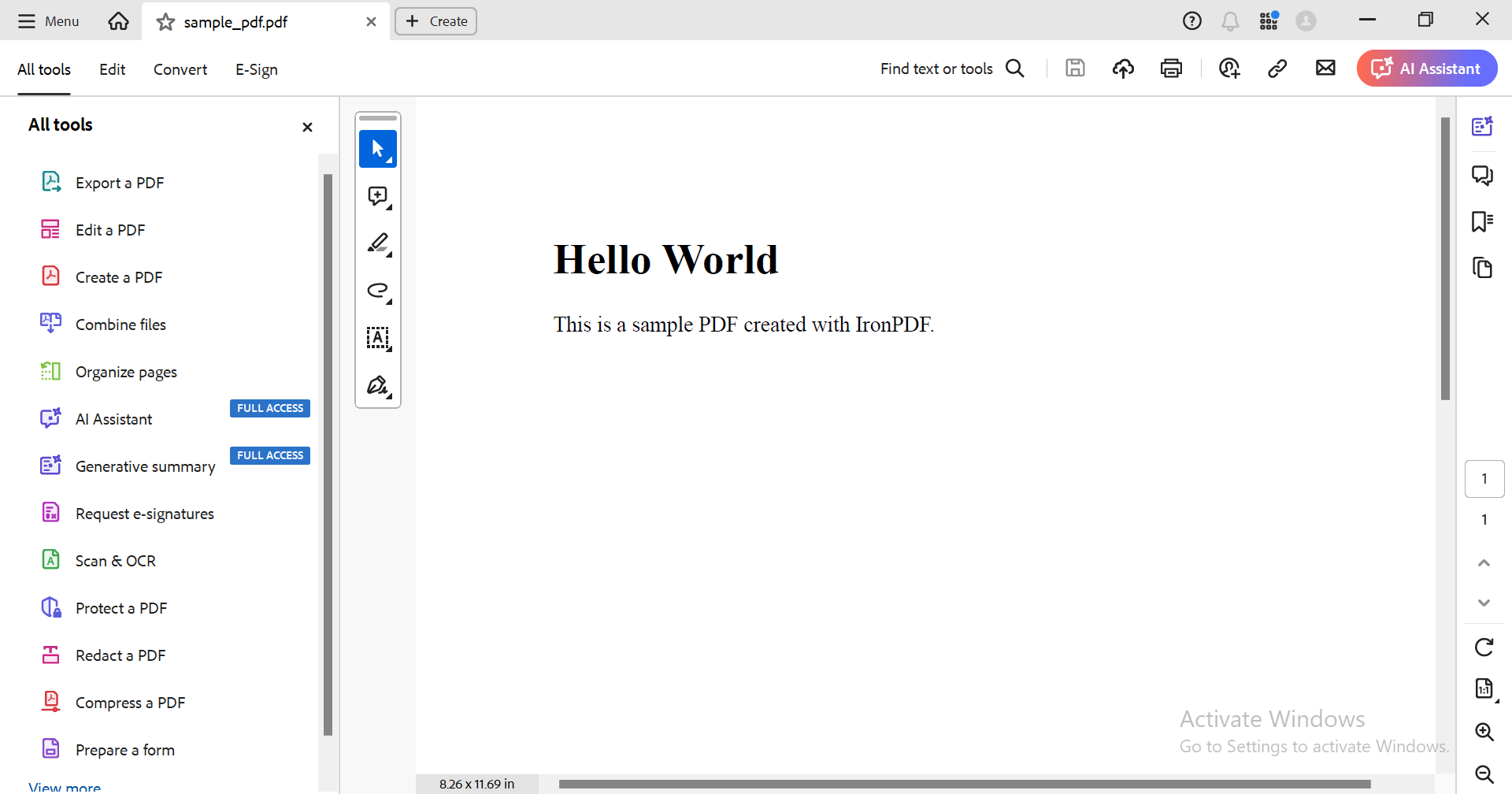Open the Fill & Sign tool

[377, 385]
